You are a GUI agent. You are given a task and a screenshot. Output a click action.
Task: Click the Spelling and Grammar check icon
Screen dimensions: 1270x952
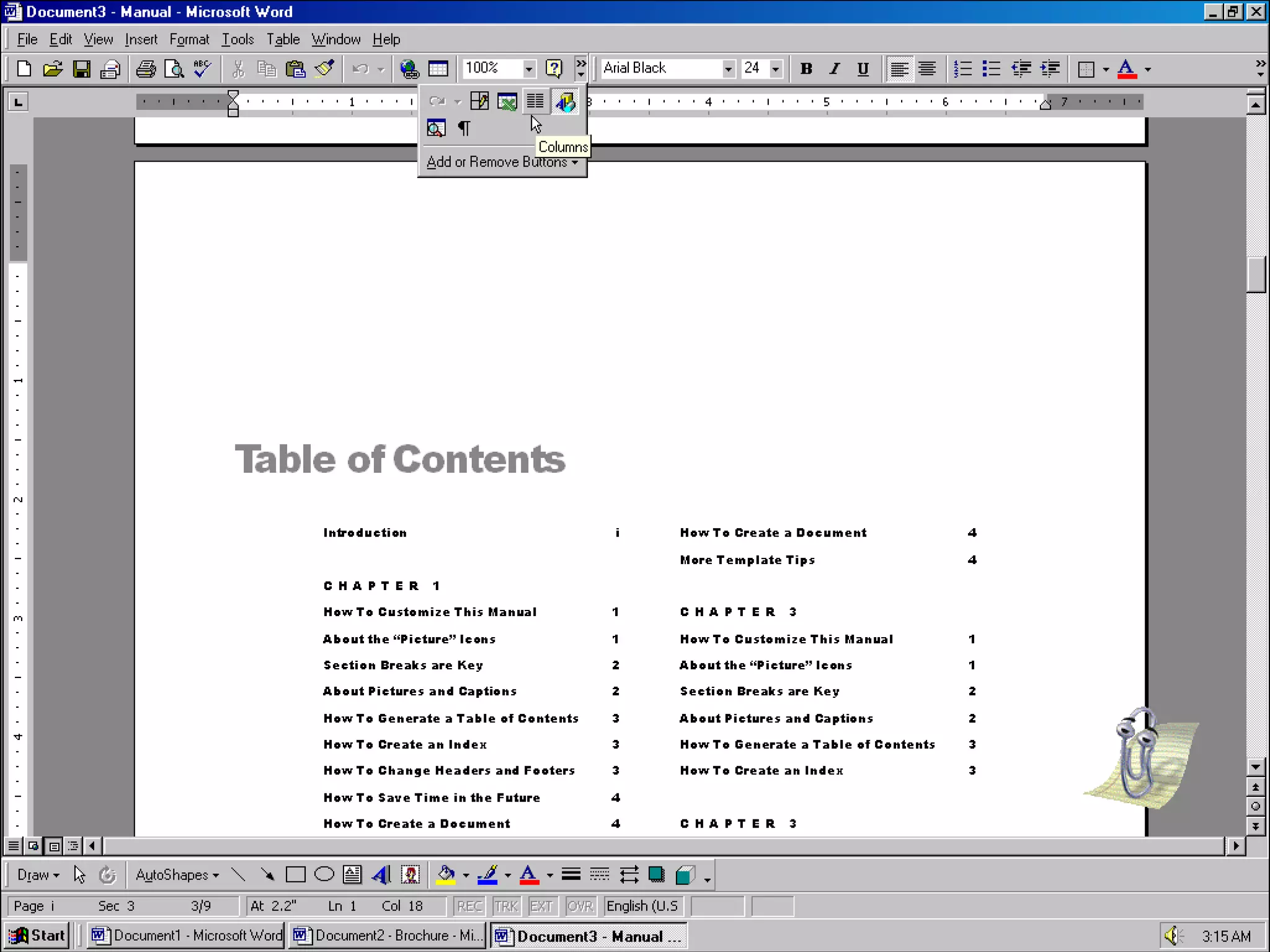tap(202, 69)
